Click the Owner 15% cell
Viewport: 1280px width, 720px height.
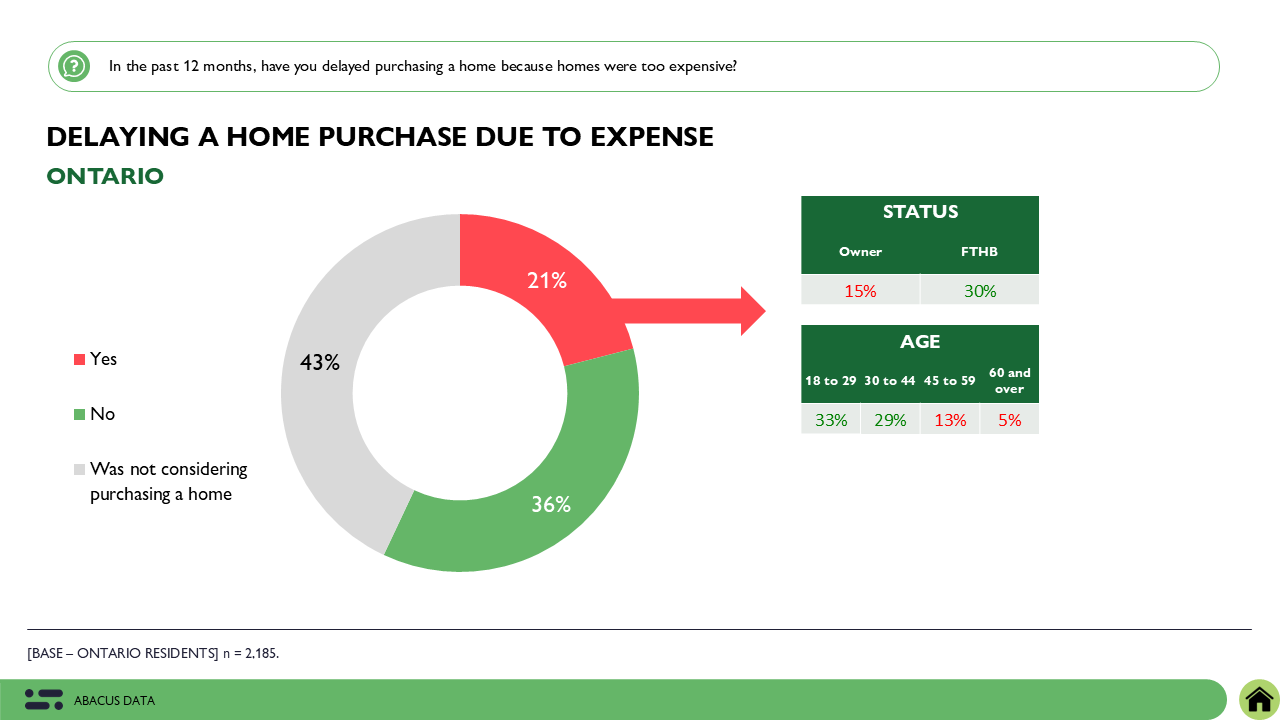(860, 291)
